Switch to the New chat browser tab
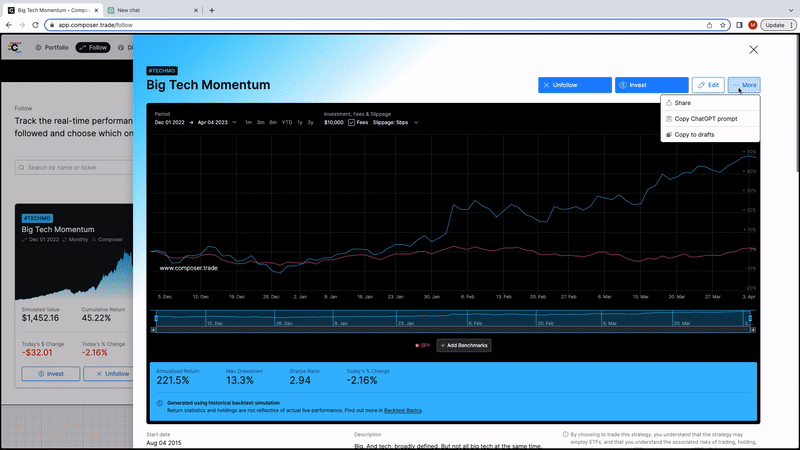This screenshot has height=450, width=800. point(153,10)
